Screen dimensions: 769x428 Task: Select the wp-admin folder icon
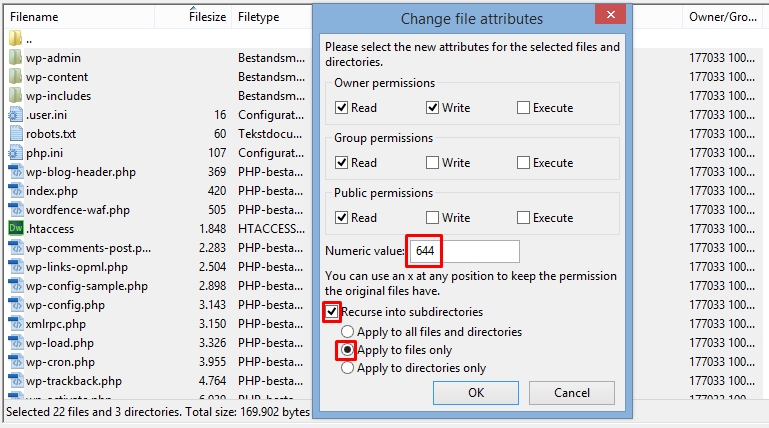point(15,57)
